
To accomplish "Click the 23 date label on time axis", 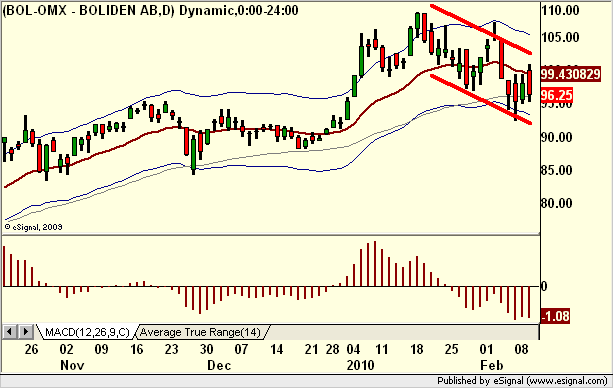I will coord(171,349).
